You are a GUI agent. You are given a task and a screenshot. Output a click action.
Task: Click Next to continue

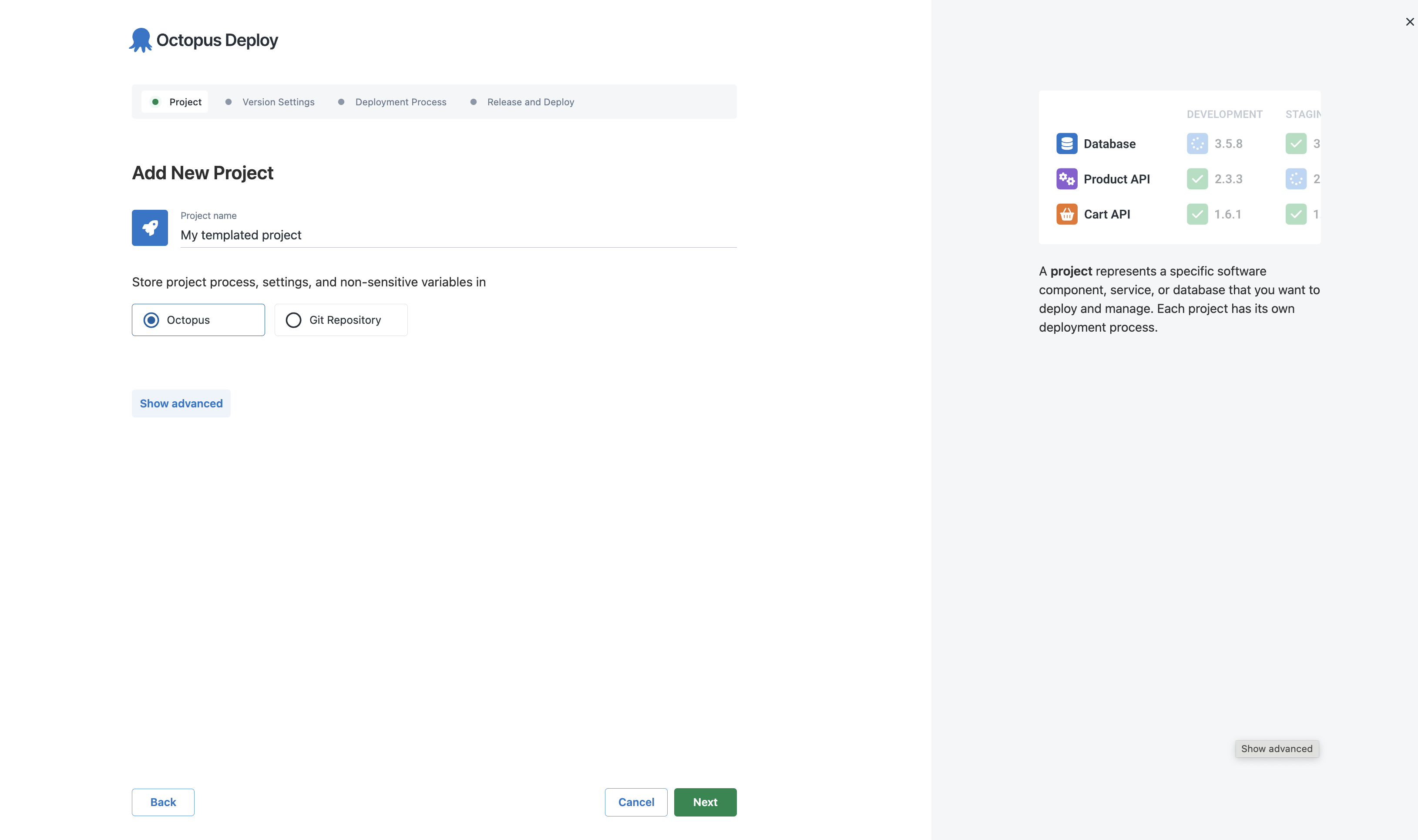(705, 802)
